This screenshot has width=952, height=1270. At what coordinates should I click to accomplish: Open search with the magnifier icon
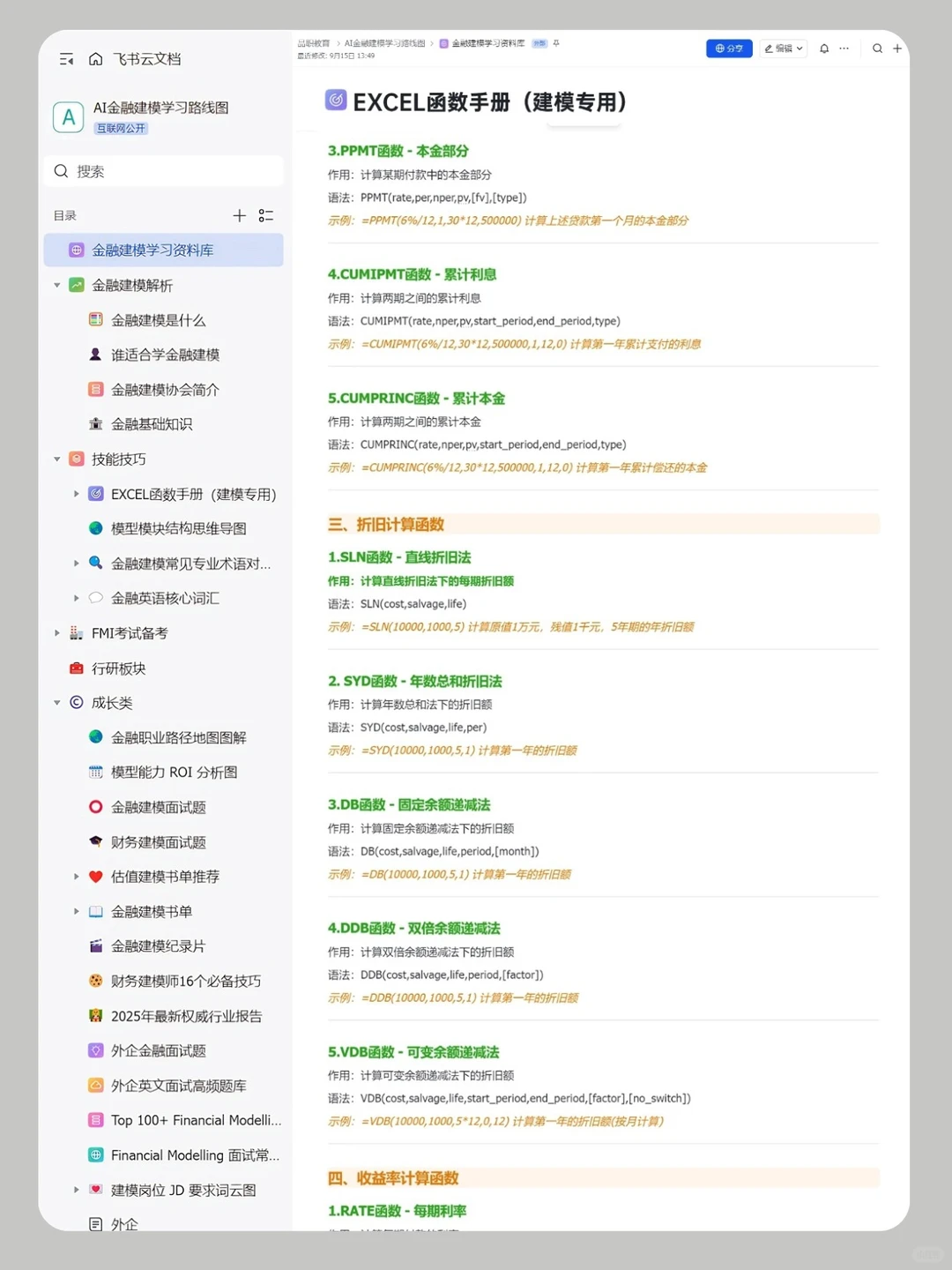[61, 170]
